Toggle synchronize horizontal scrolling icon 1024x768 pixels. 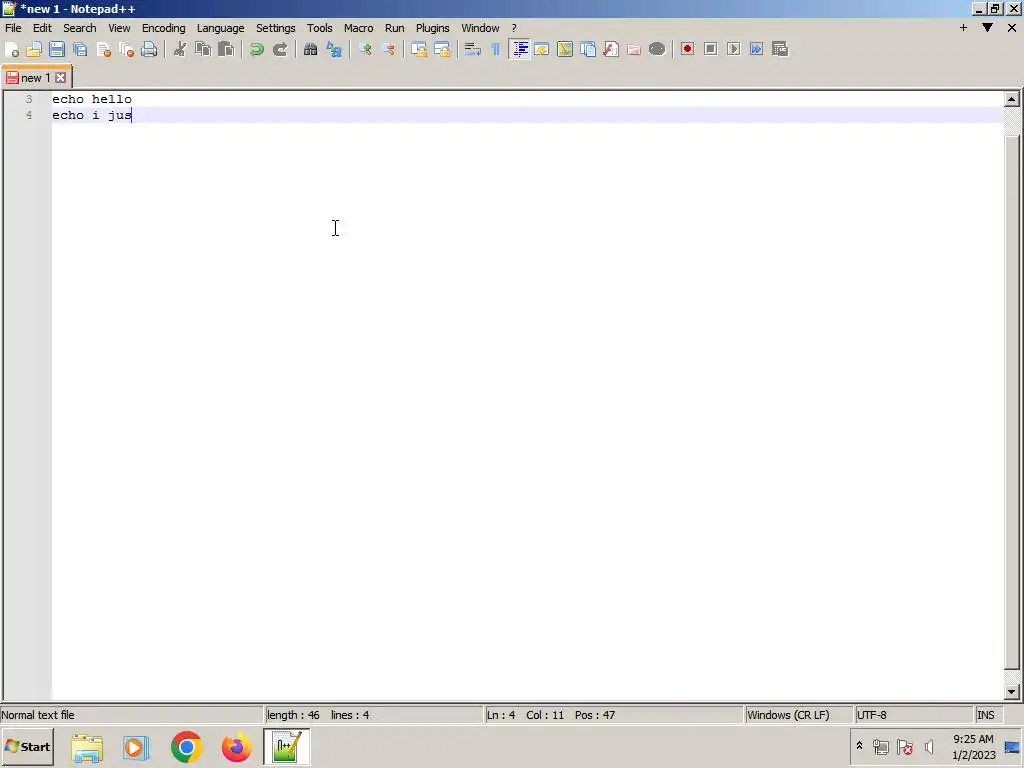pyautogui.click(x=442, y=50)
